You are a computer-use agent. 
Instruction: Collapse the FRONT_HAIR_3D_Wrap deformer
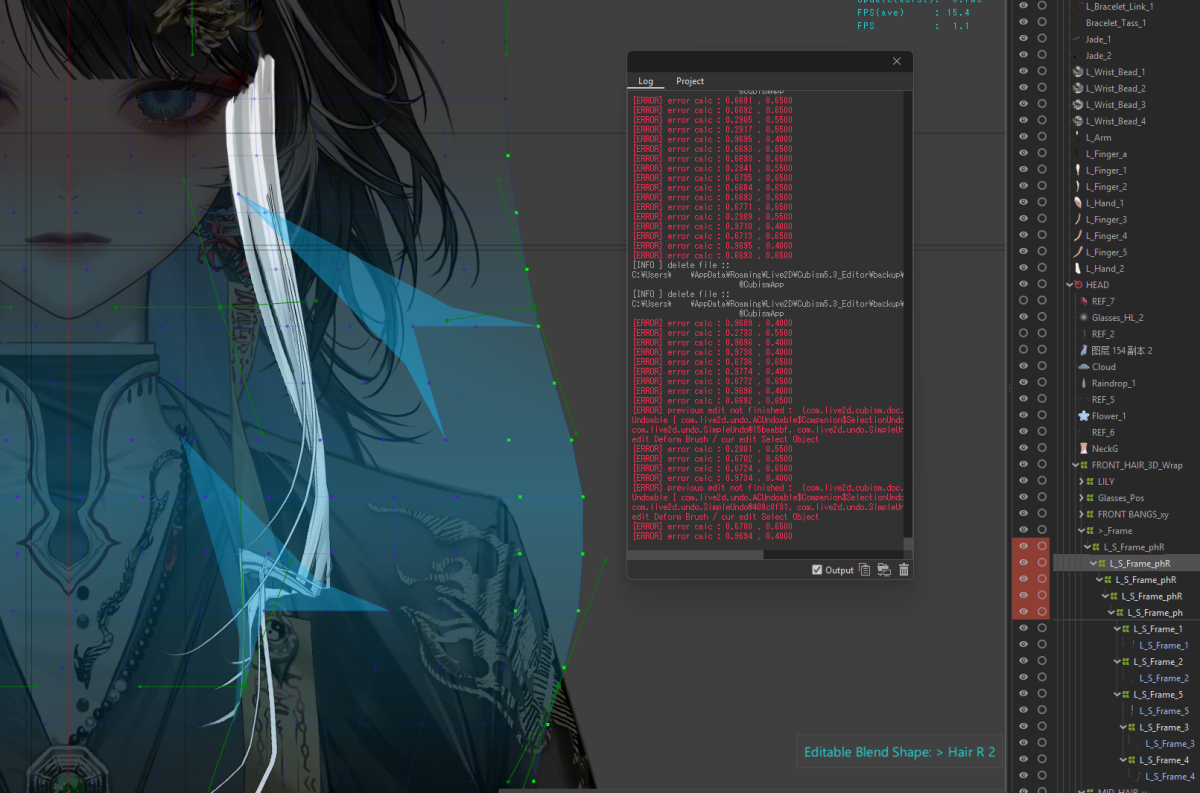tap(1075, 465)
